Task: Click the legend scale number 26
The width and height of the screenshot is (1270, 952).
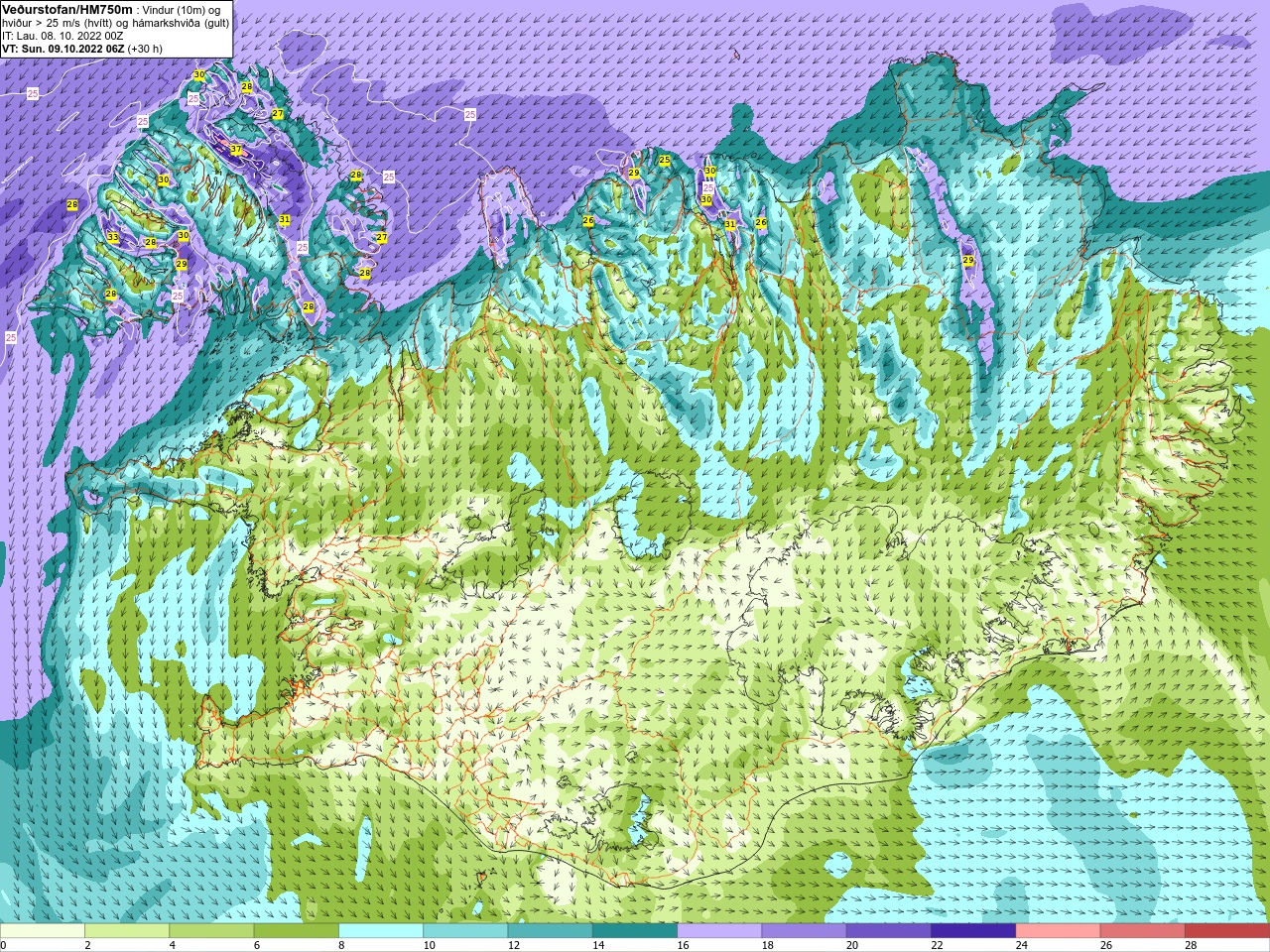Action: pyautogui.click(x=1107, y=945)
